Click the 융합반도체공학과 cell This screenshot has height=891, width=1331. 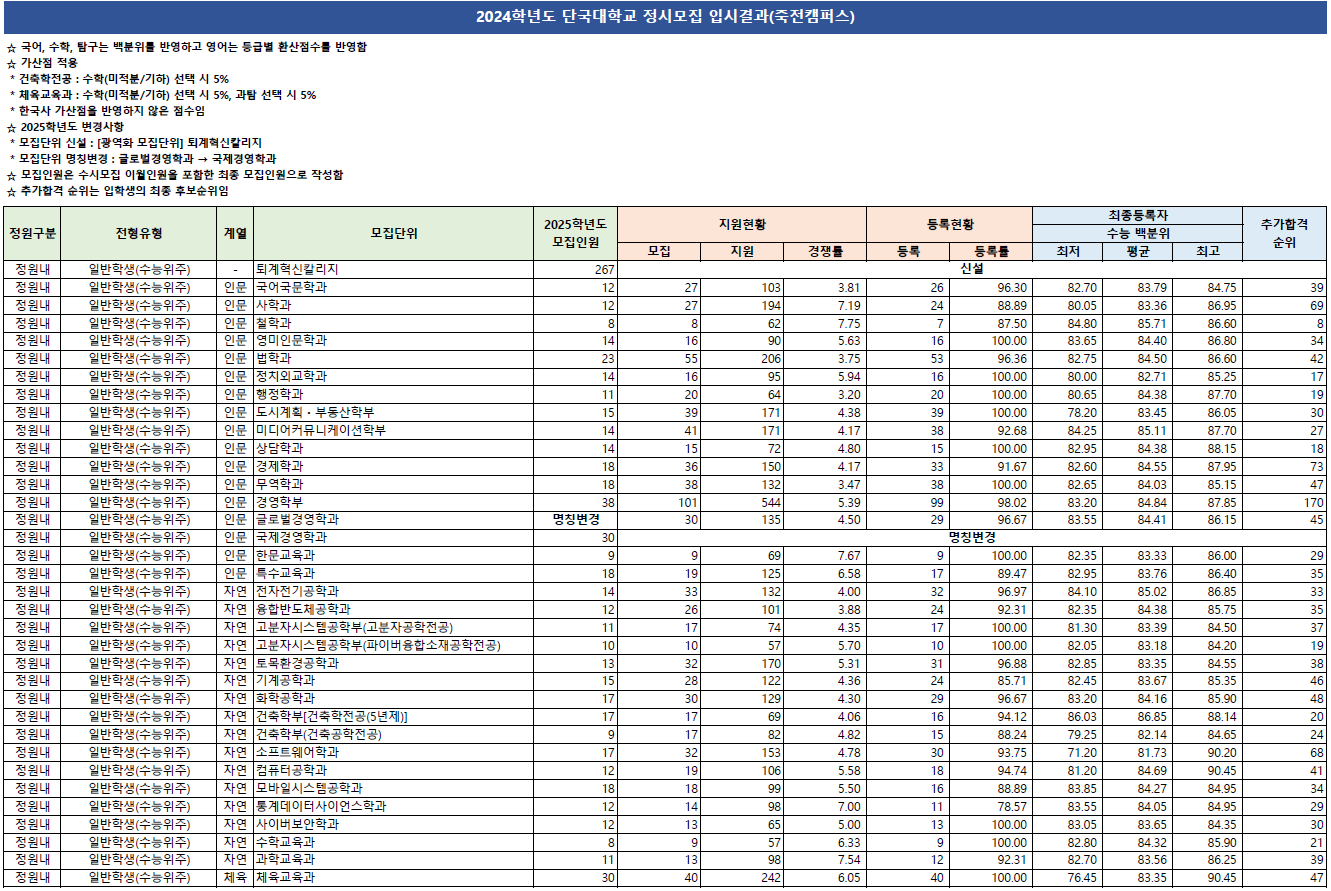394,610
